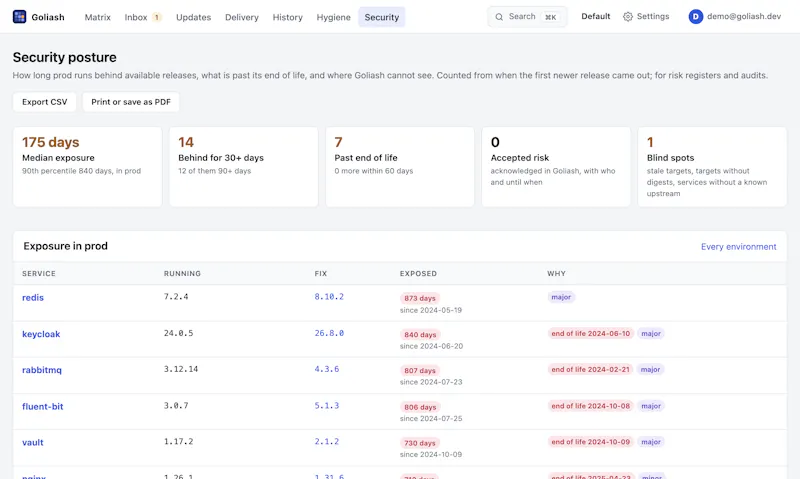Open the Every environment link
Screen dimensions: 800x479
coord(738,247)
